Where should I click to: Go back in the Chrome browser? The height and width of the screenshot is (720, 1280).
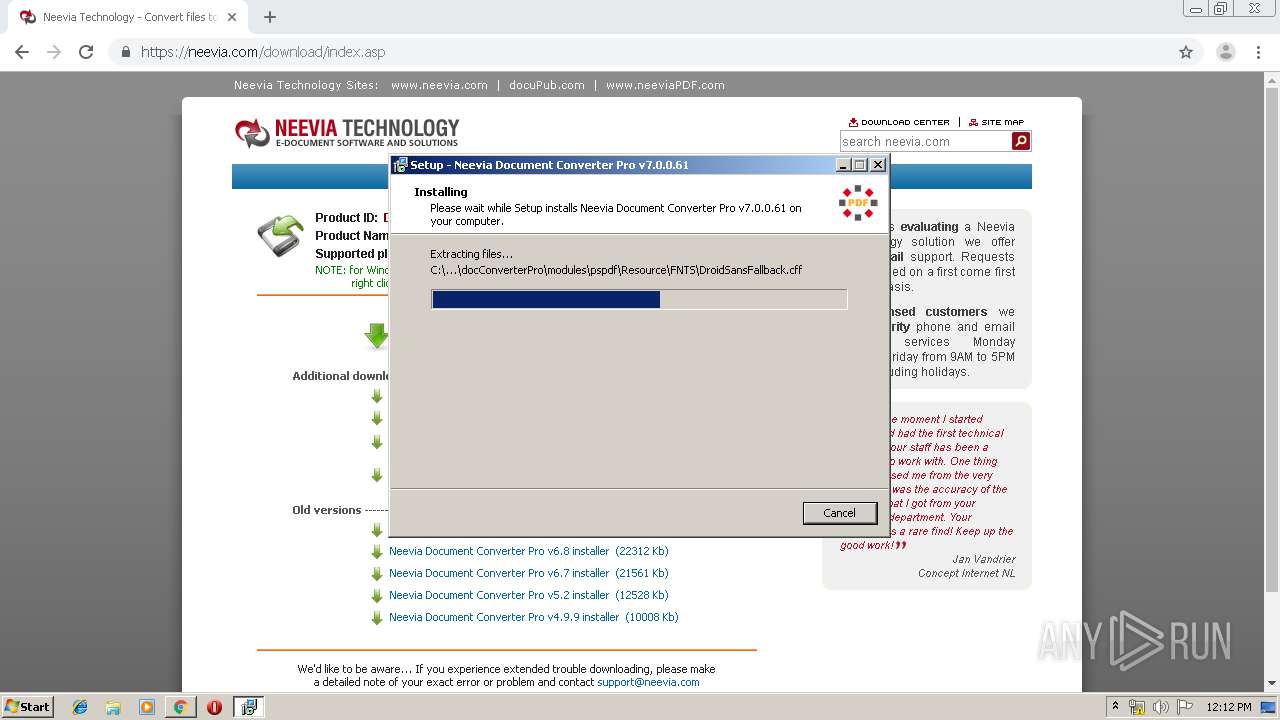point(22,52)
